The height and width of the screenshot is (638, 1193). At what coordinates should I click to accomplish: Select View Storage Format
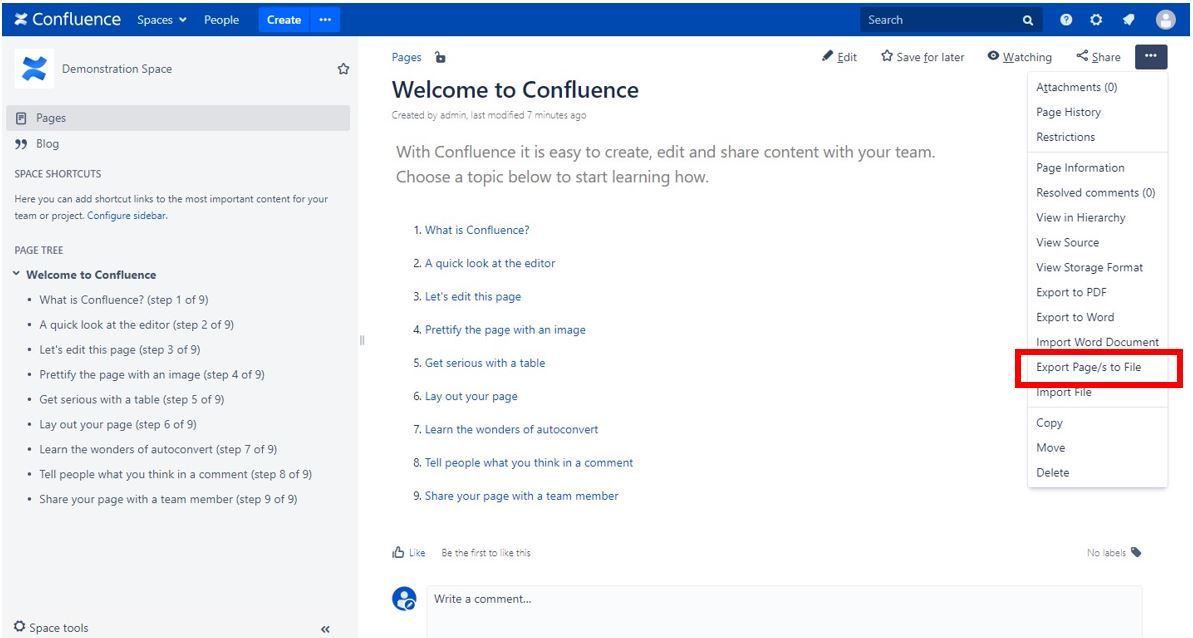[x=1097, y=268]
